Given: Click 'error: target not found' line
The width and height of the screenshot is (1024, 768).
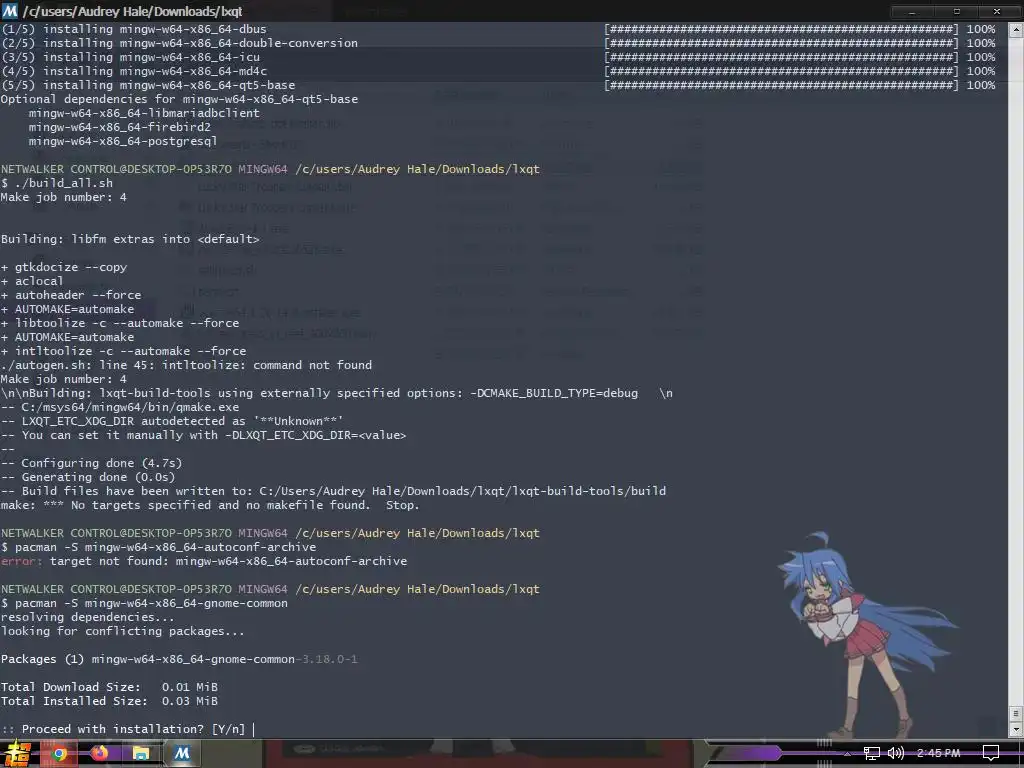Looking at the screenshot, I should point(204,561).
